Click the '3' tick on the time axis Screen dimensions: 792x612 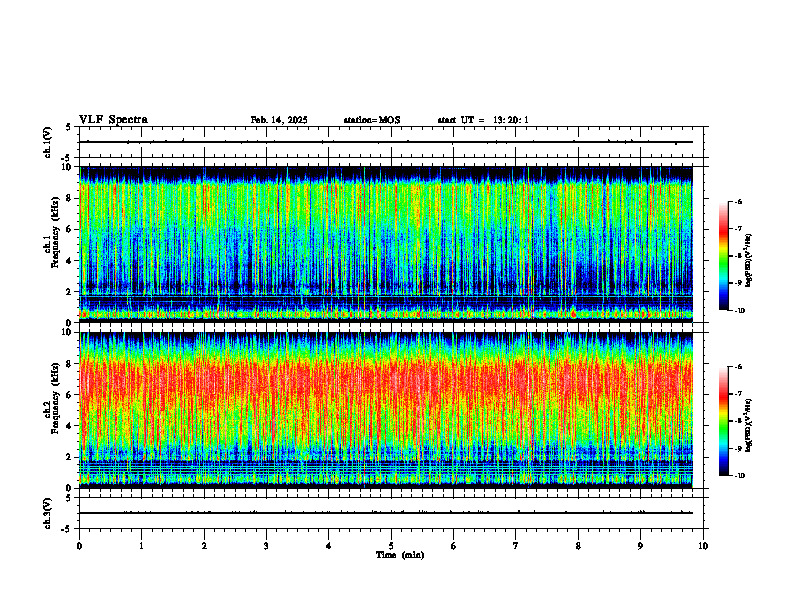(x=267, y=546)
